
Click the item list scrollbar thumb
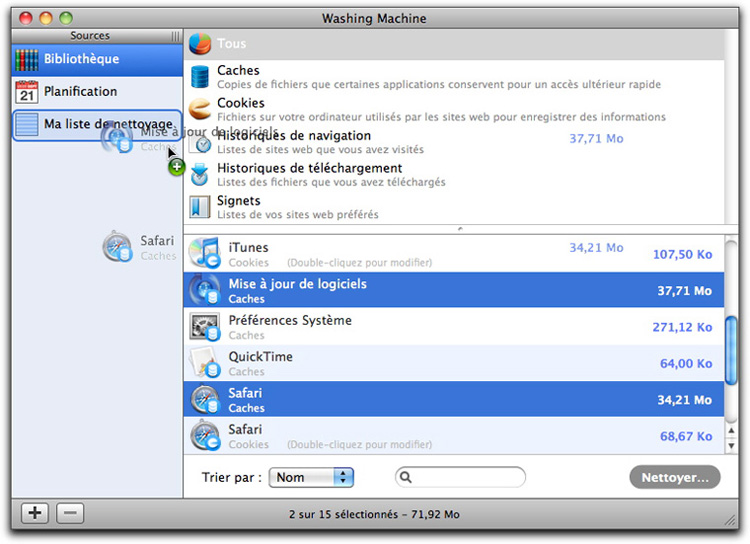coord(731,350)
